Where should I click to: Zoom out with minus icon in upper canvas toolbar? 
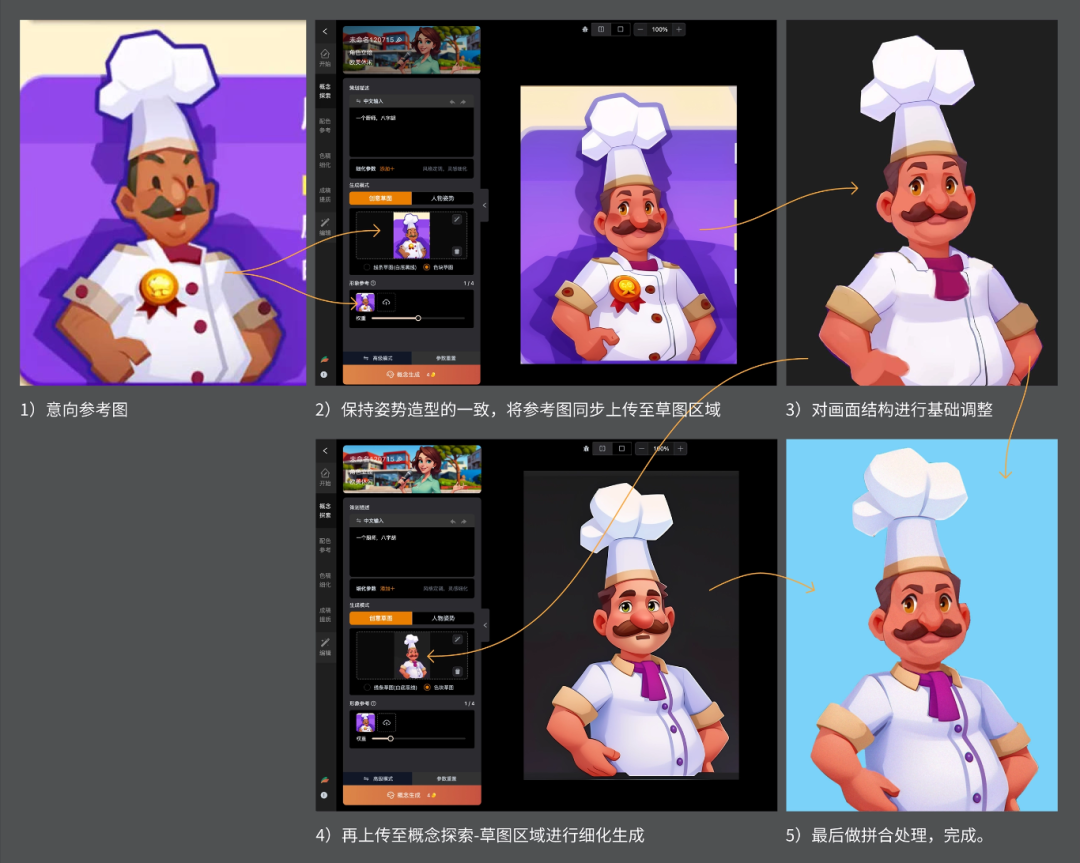[641, 30]
